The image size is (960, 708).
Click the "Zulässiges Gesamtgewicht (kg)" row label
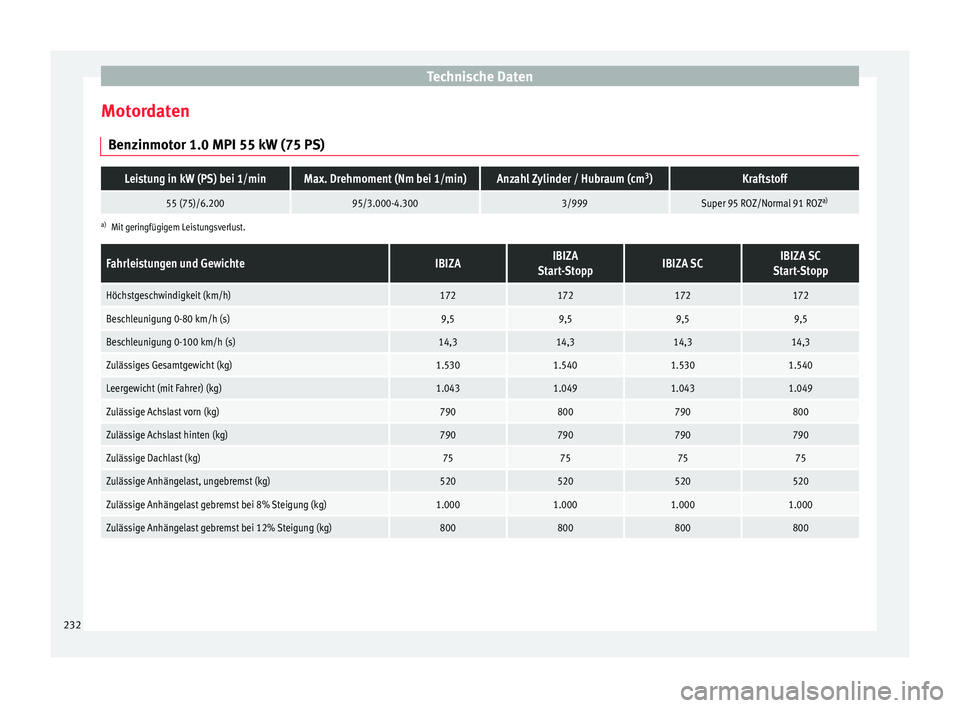[x=169, y=366]
